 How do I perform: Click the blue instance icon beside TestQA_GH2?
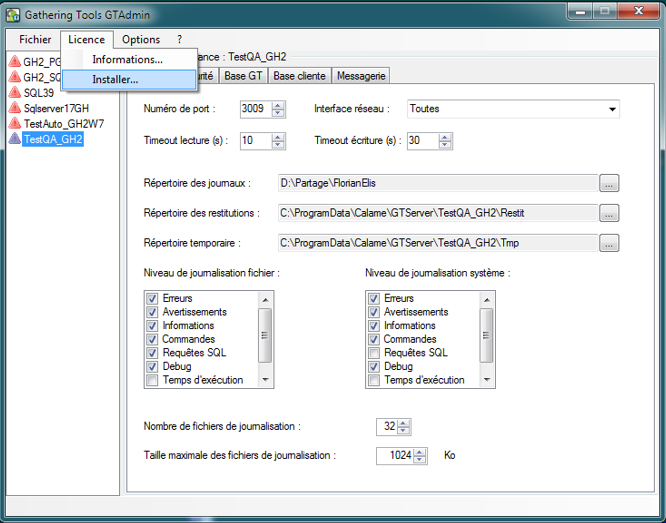pyautogui.click(x=14, y=139)
